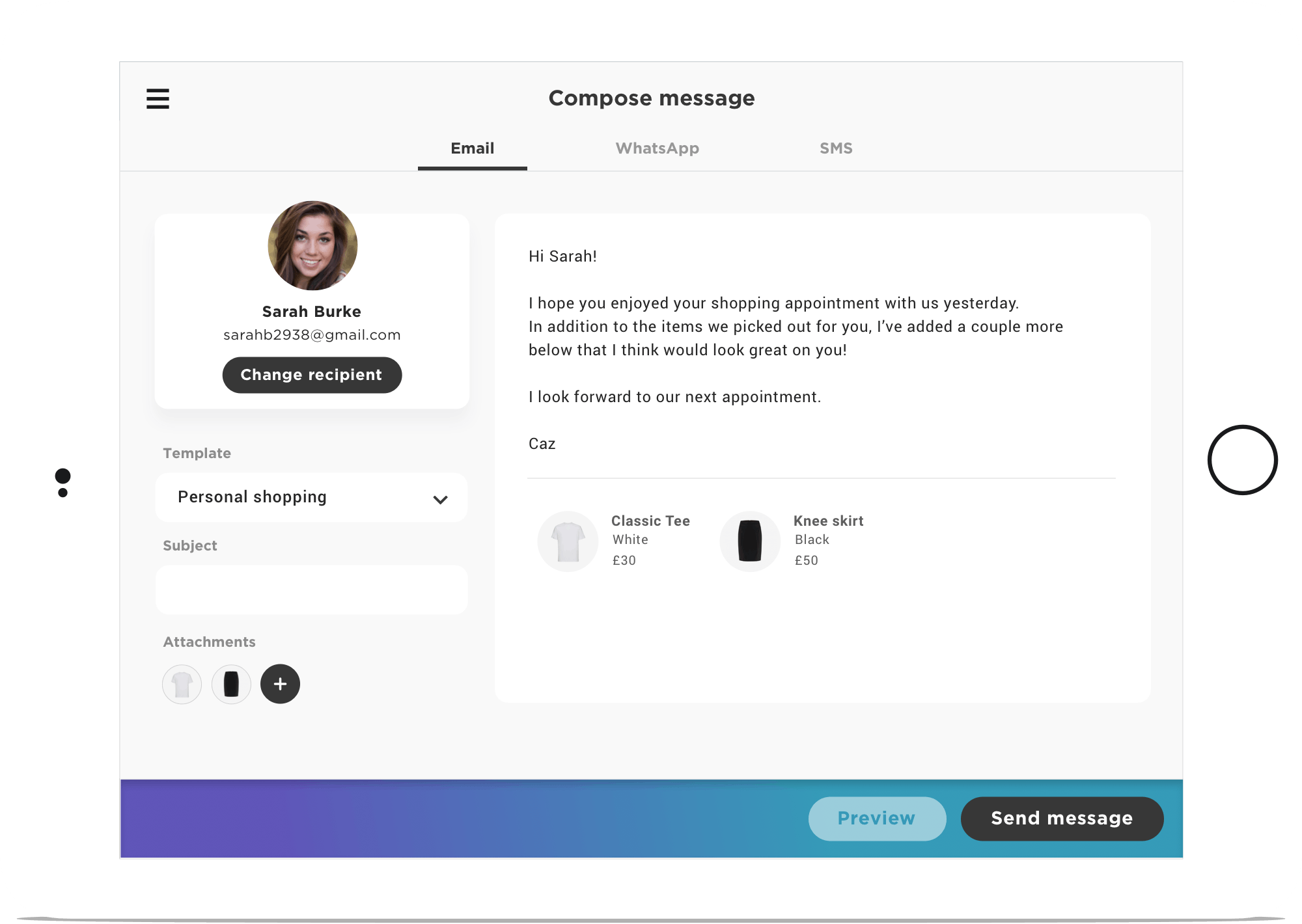
Task: Click the add attachment plus icon
Action: tap(281, 683)
